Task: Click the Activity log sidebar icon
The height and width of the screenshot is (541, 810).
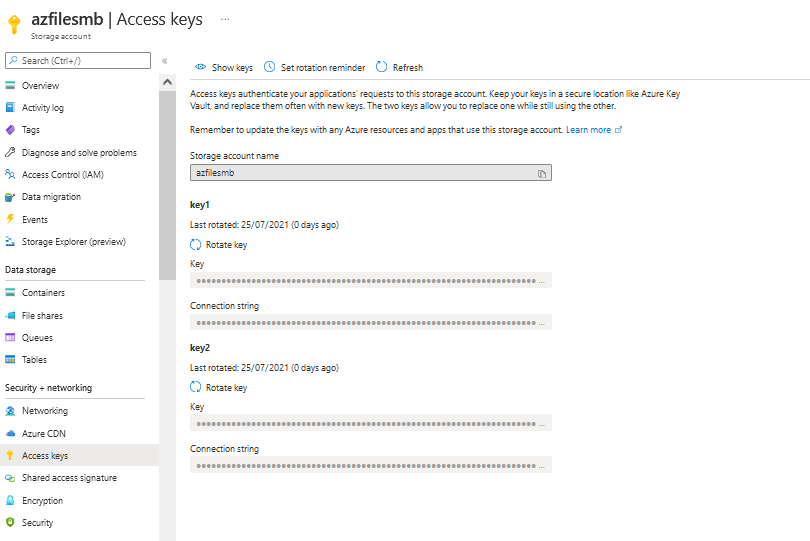Action: [10, 107]
